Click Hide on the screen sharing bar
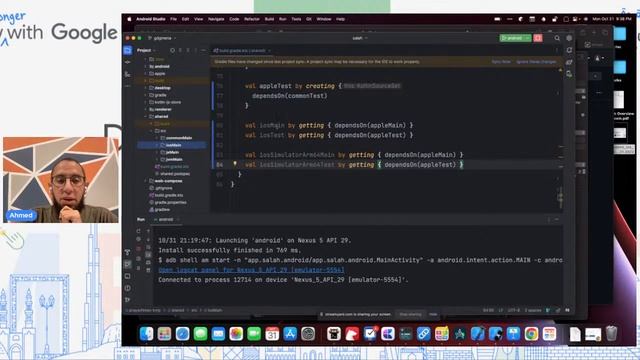 tap(433, 314)
